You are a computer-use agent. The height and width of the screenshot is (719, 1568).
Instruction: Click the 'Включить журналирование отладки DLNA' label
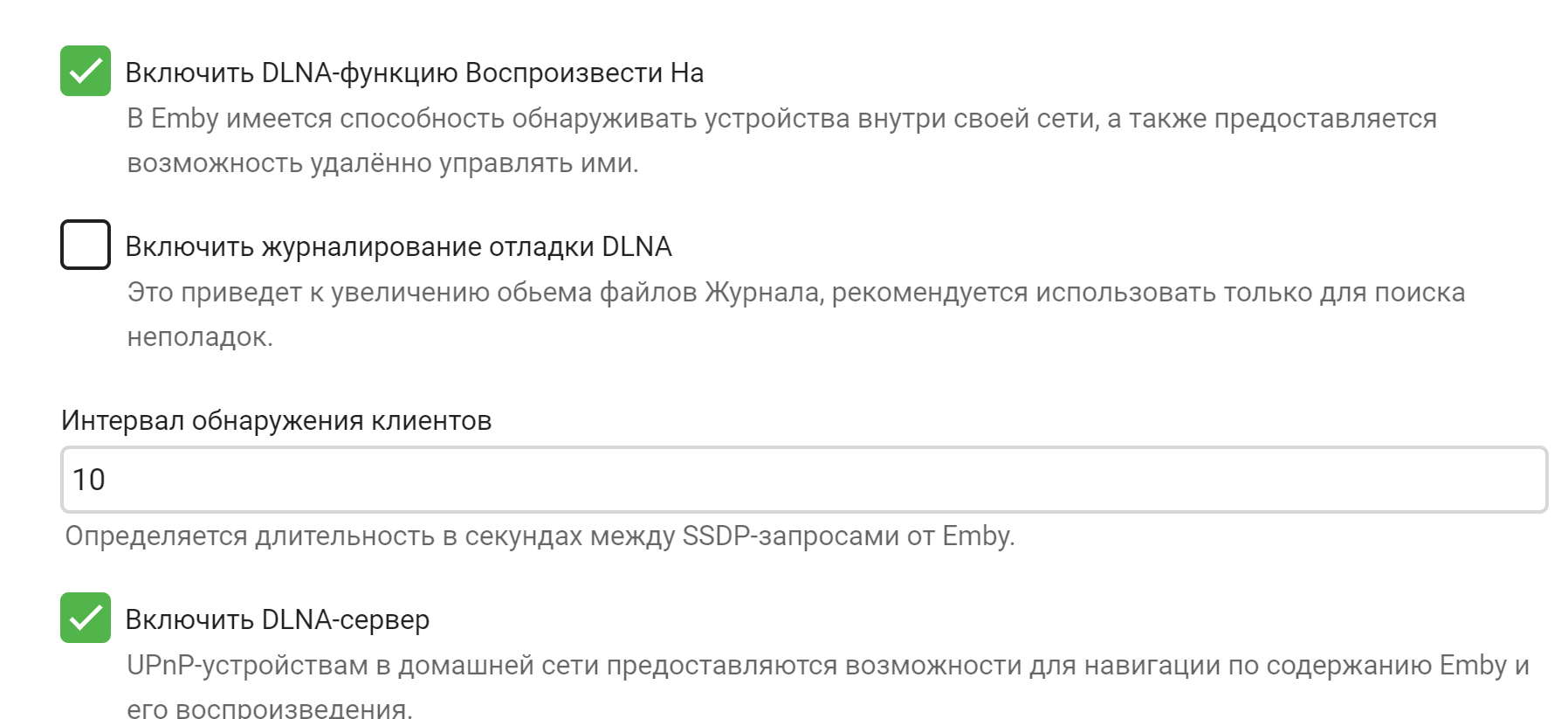click(x=398, y=246)
